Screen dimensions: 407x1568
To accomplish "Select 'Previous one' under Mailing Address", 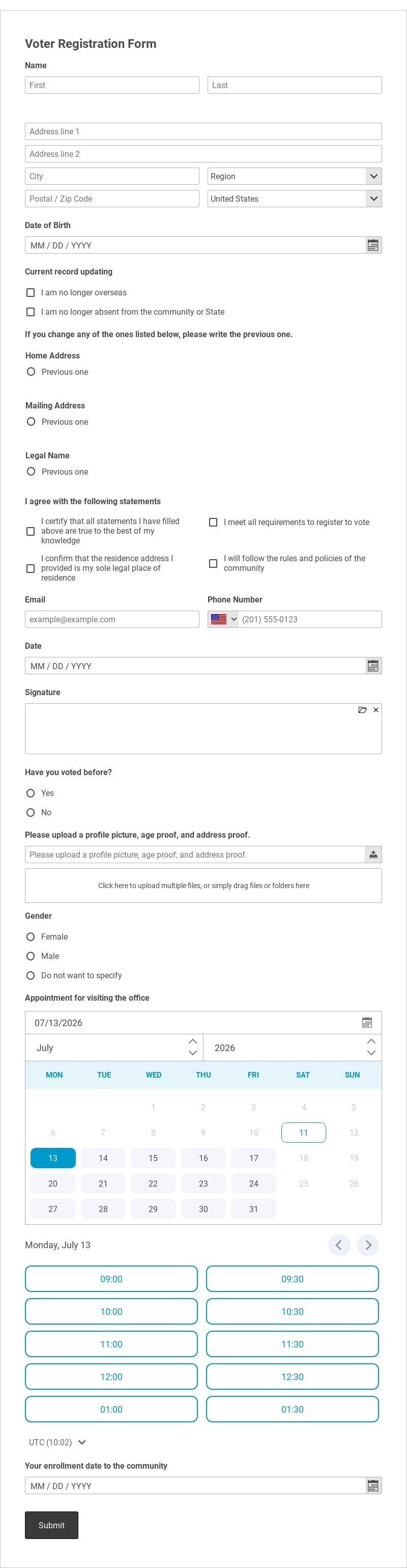I will 31,421.
